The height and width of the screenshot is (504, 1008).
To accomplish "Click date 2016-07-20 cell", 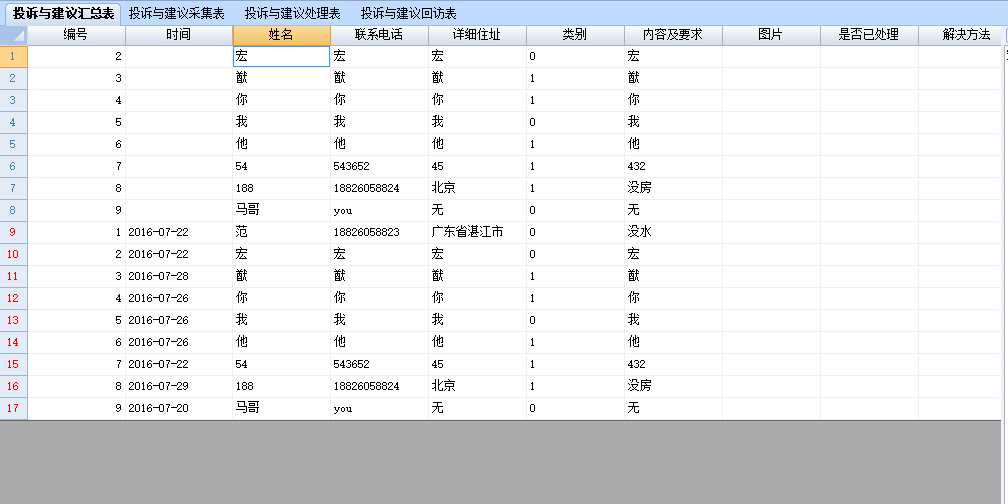I will point(179,408).
